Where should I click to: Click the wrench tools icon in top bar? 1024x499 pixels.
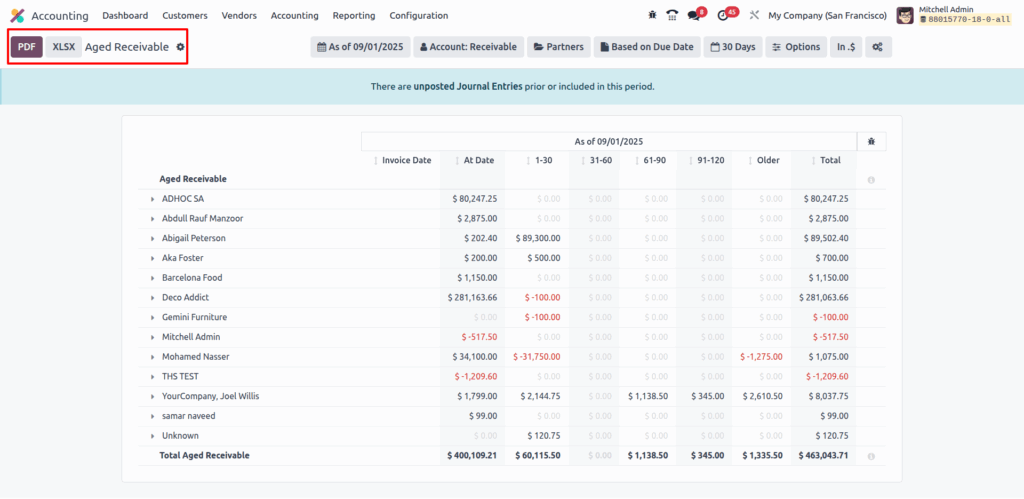coord(754,15)
